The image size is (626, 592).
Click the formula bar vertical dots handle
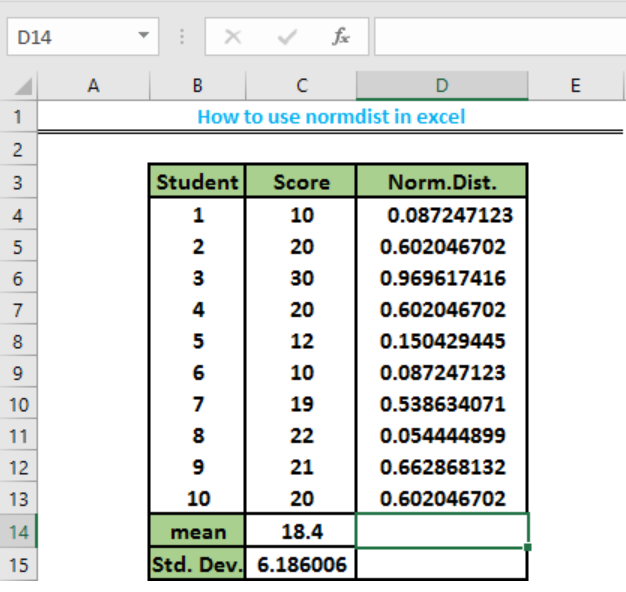coord(182,37)
